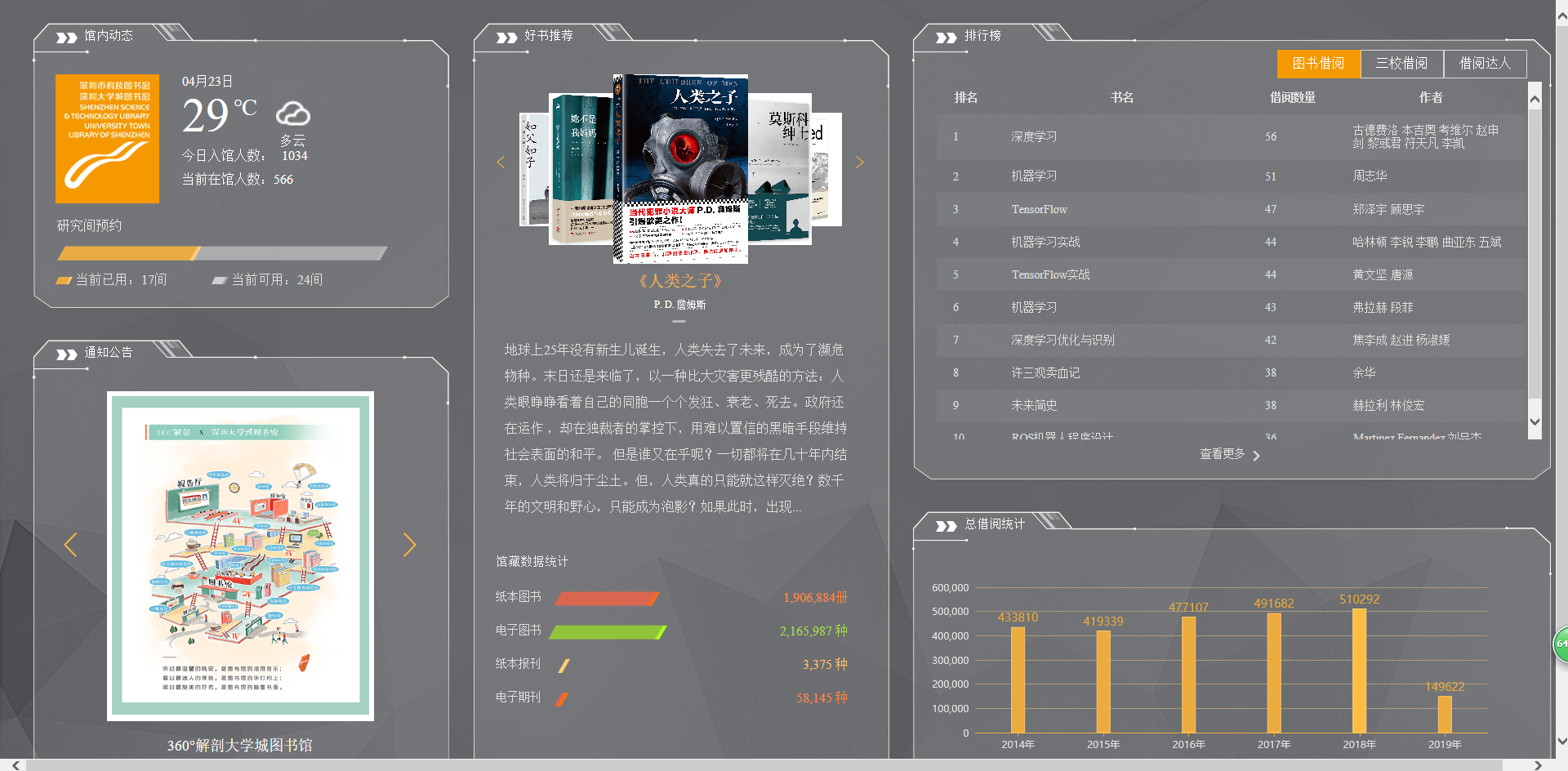
Task: Show next recommended book arrow
Action: 859,163
